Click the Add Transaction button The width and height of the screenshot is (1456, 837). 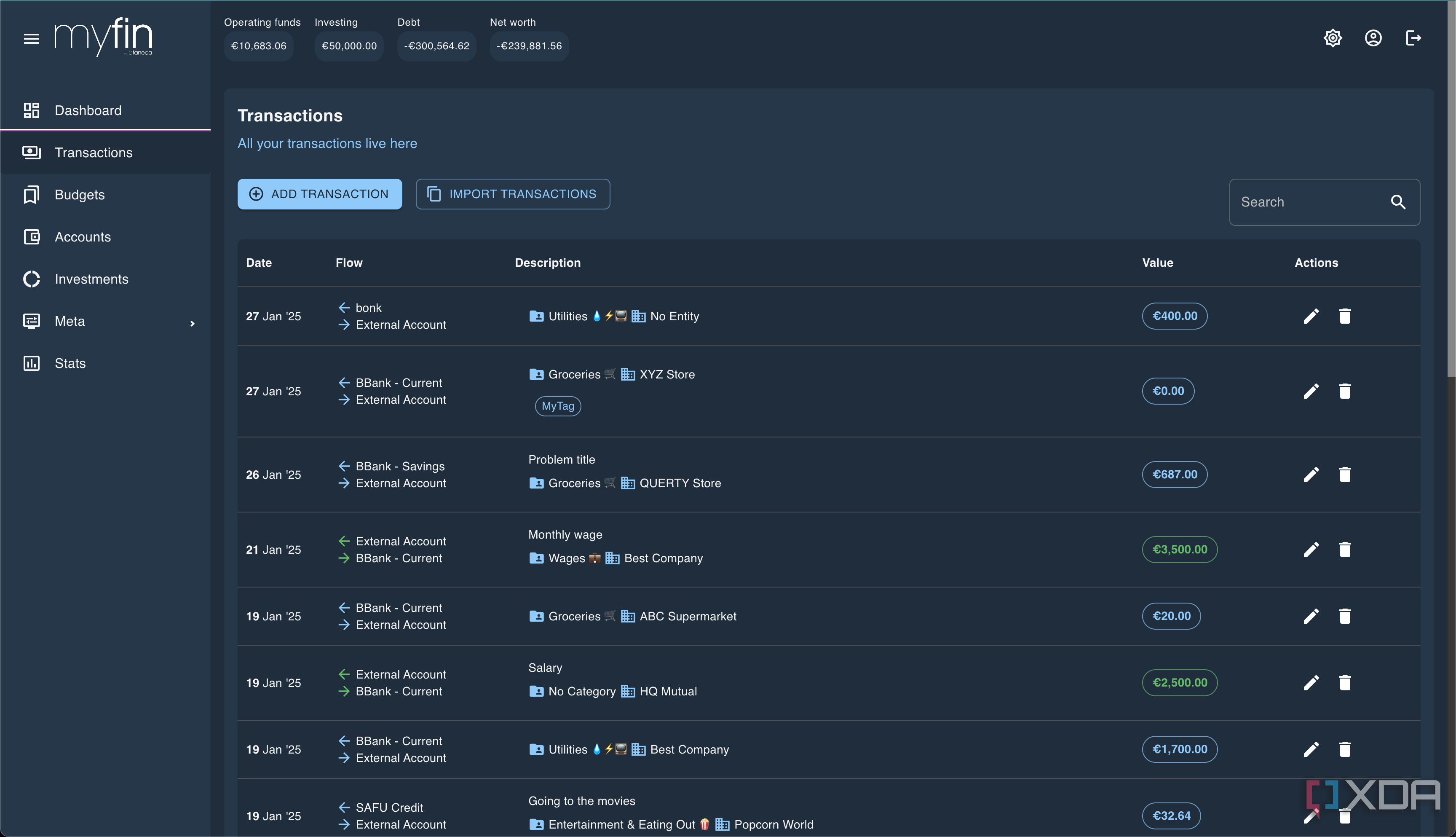tap(319, 194)
